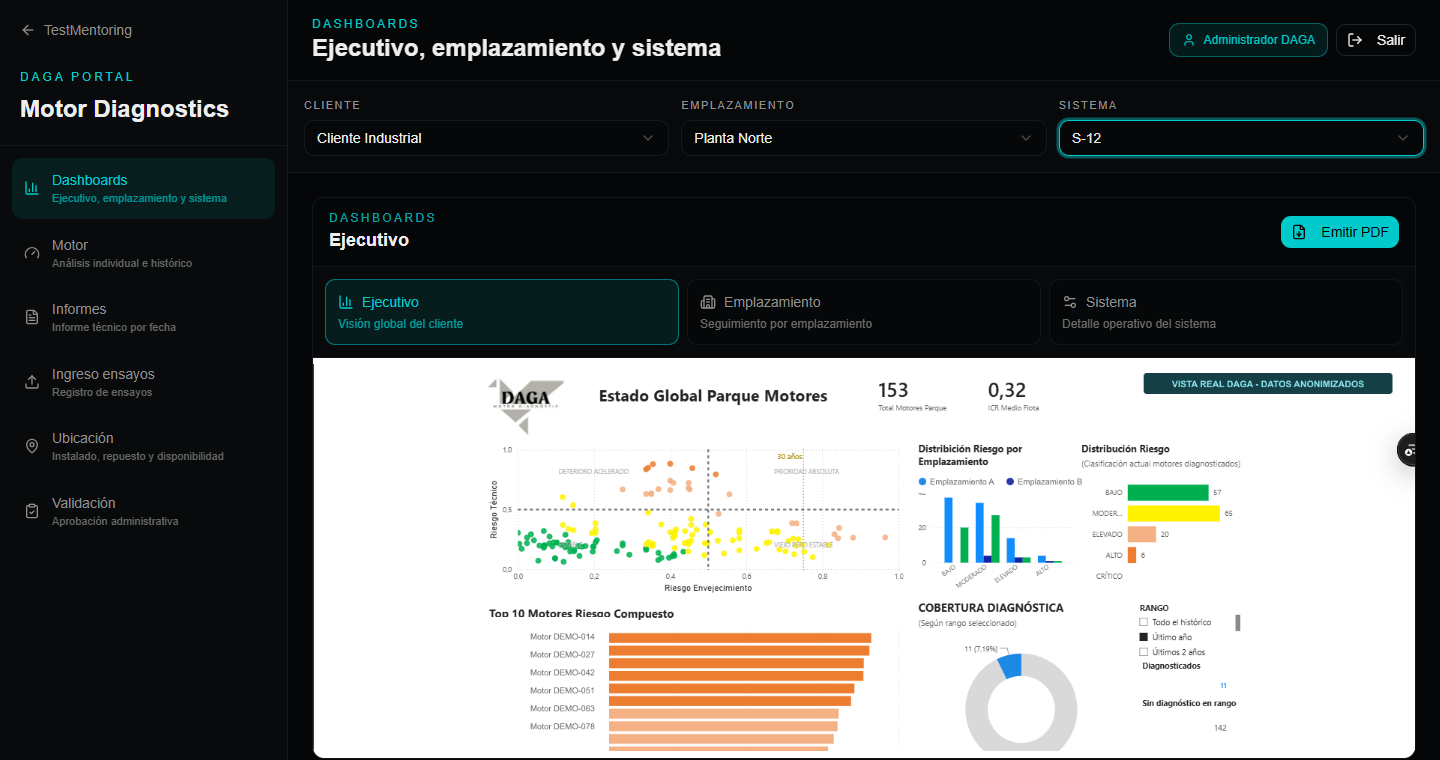
Task: Click the ALTO risk bar (6)
Action: [x=1132, y=555]
